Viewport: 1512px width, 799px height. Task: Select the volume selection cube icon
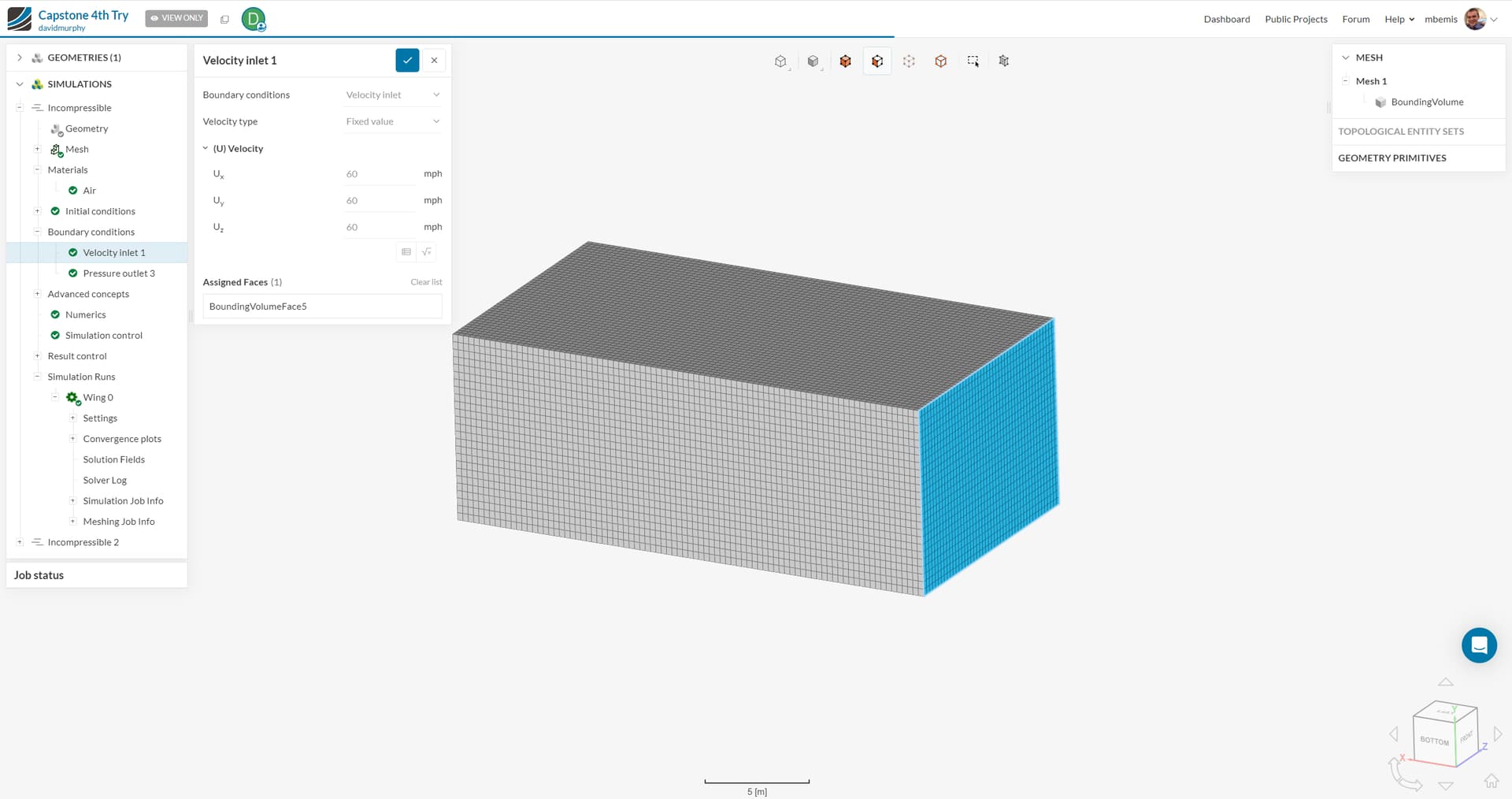click(x=845, y=61)
